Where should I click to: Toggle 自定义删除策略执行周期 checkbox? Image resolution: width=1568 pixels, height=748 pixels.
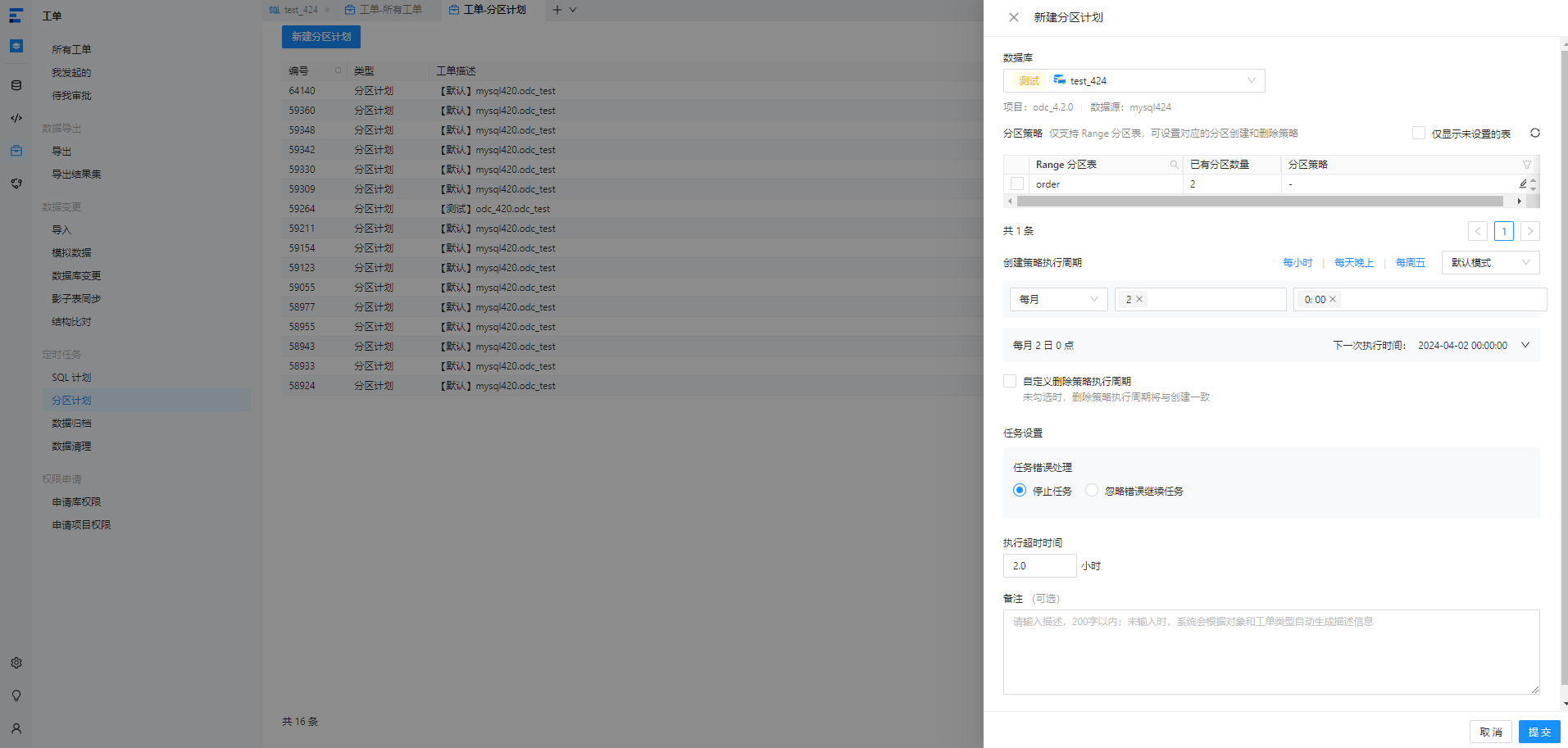[1010, 381]
